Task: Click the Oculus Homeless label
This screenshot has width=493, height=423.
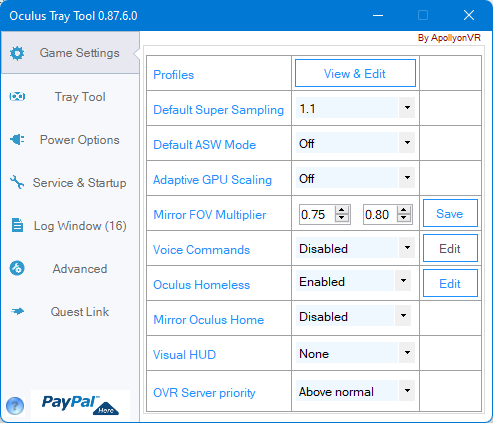Action: click(x=201, y=285)
